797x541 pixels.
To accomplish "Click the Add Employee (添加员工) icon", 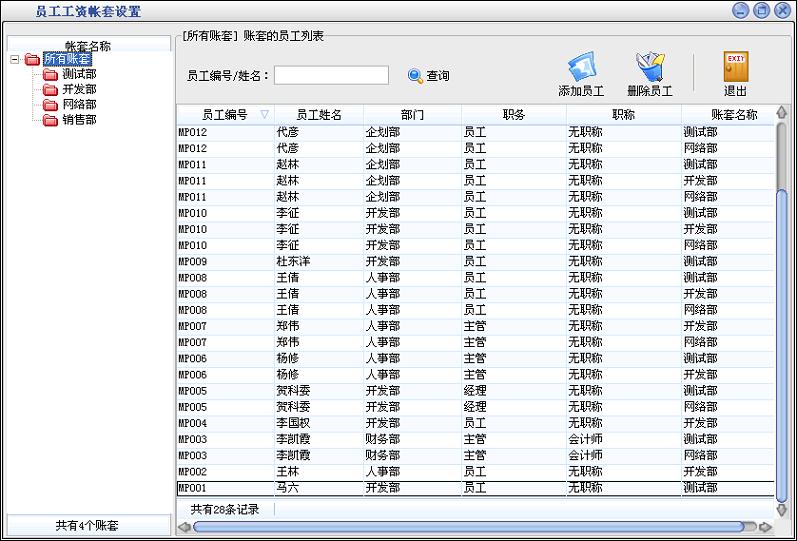I will 581,68.
